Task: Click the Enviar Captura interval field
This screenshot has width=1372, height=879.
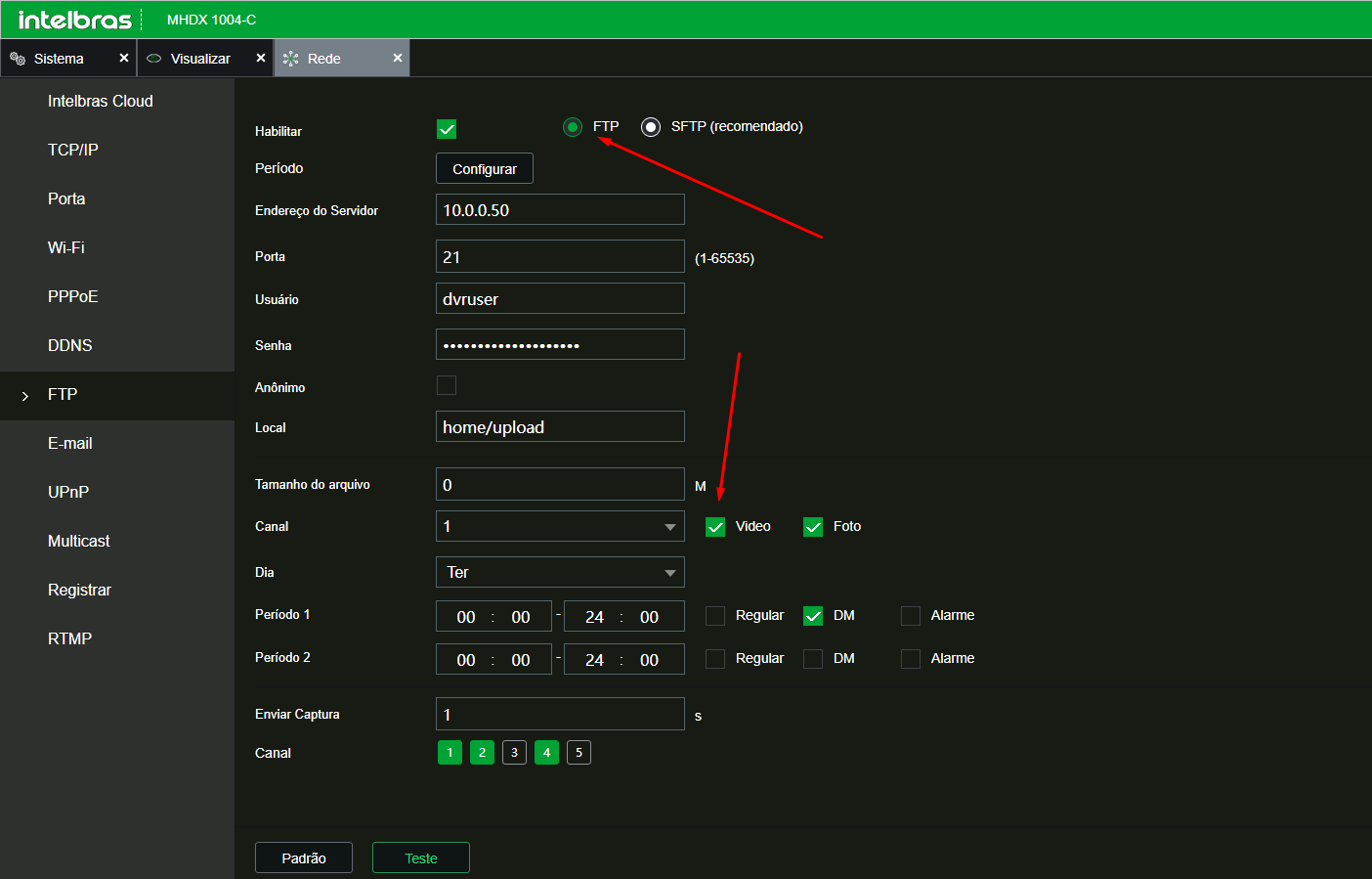Action: click(560, 714)
